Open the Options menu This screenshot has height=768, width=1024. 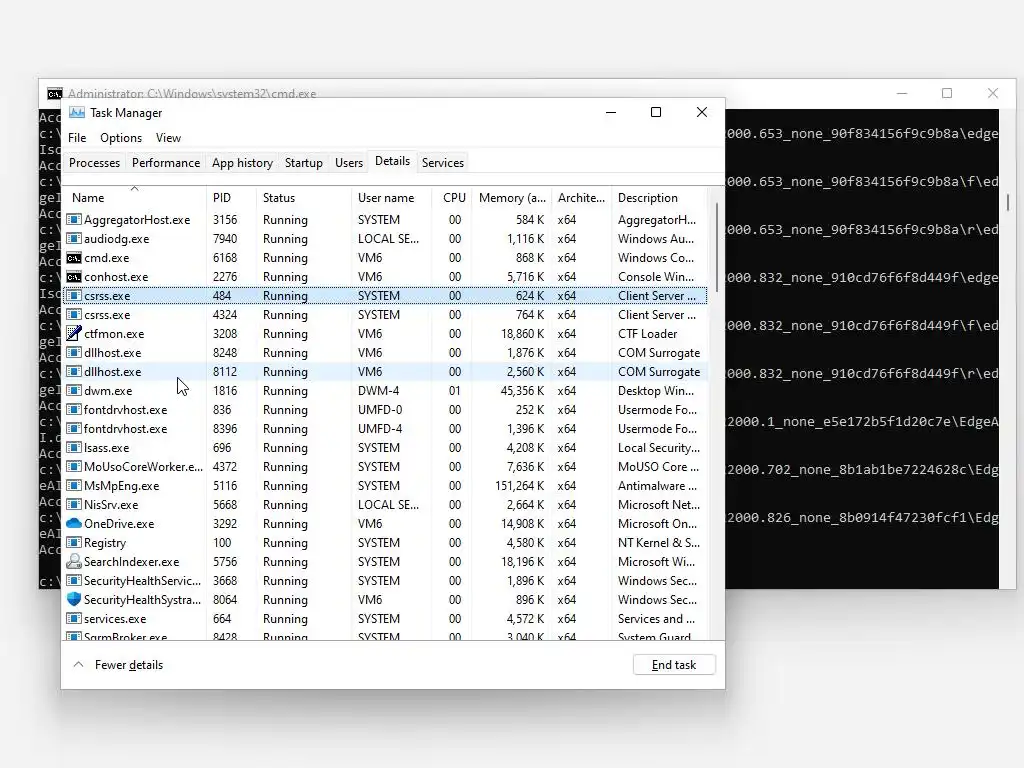click(121, 138)
